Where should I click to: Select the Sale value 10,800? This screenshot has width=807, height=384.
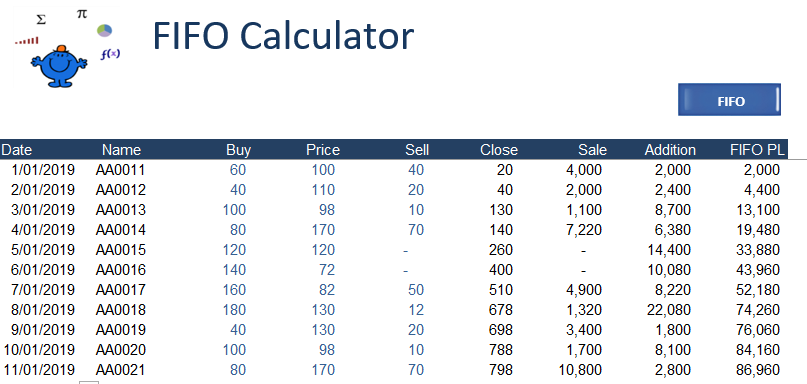point(580,370)
